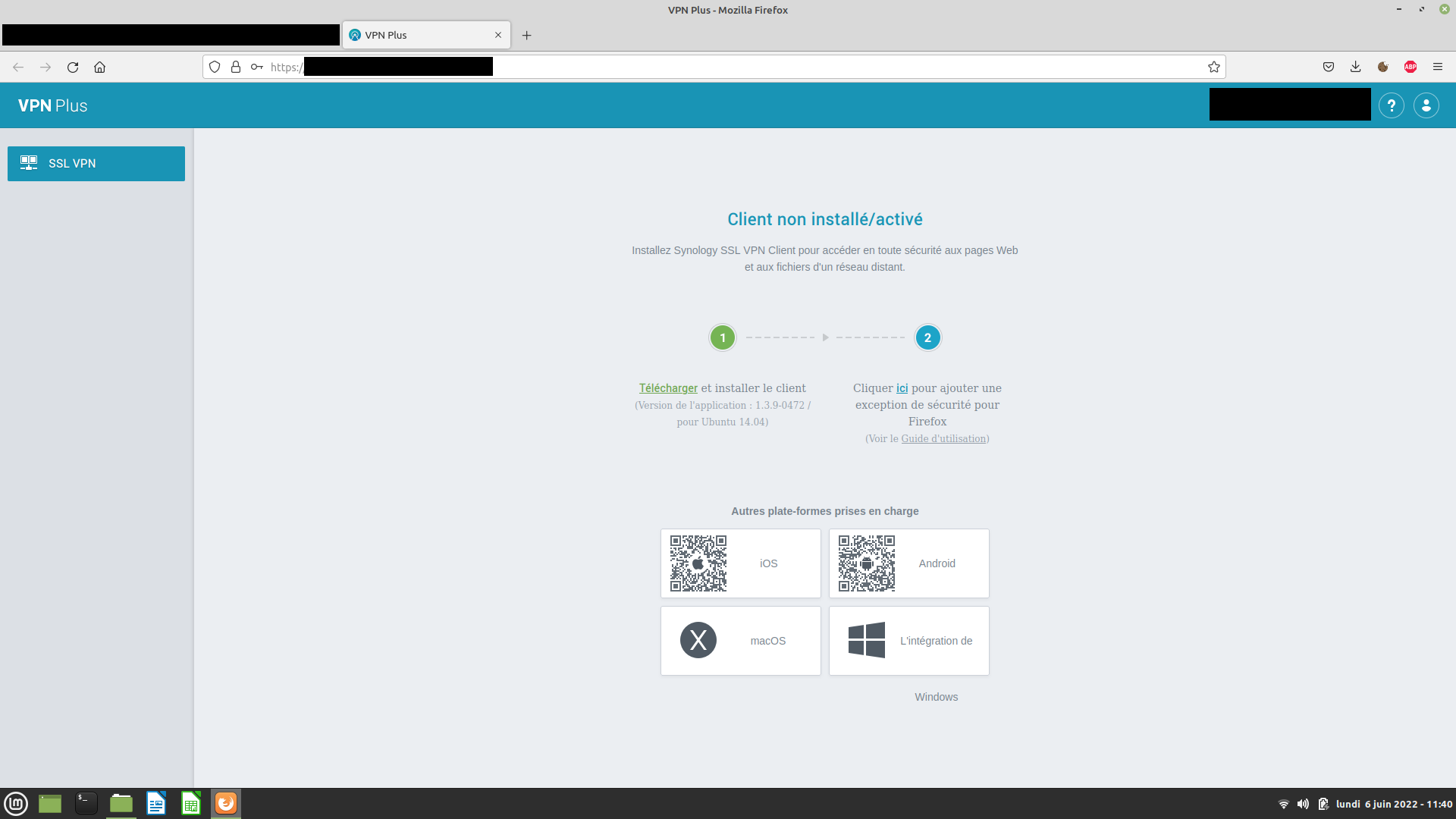Image resolution: width=1456 pixels, height=819 pixels.
Task: Select the macOS platform tile
Action: click(740, 641)
